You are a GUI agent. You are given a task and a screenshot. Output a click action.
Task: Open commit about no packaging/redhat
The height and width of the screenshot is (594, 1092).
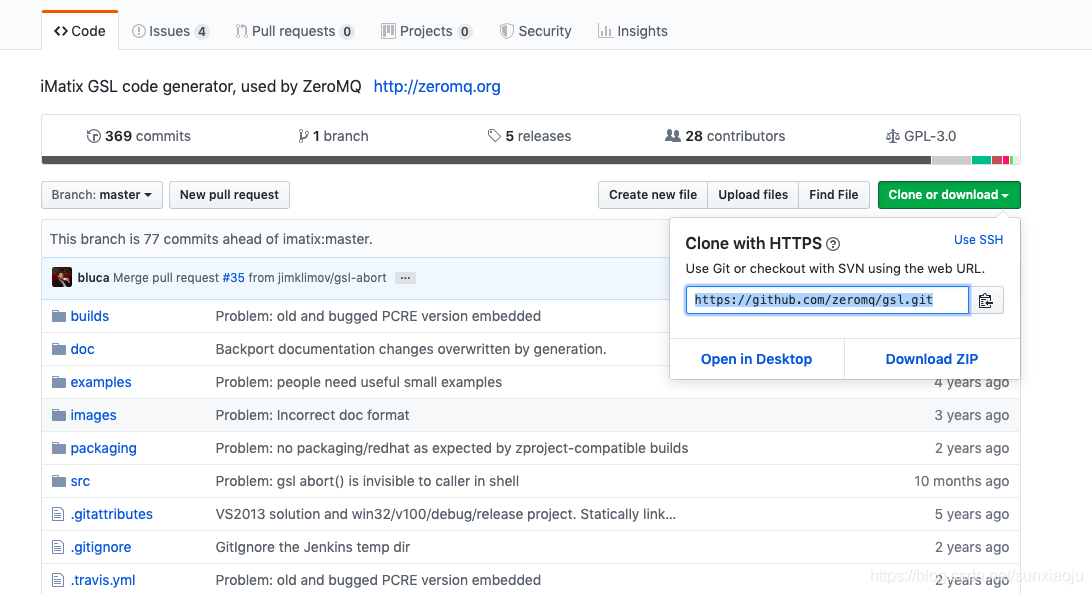tap(451, 448)
